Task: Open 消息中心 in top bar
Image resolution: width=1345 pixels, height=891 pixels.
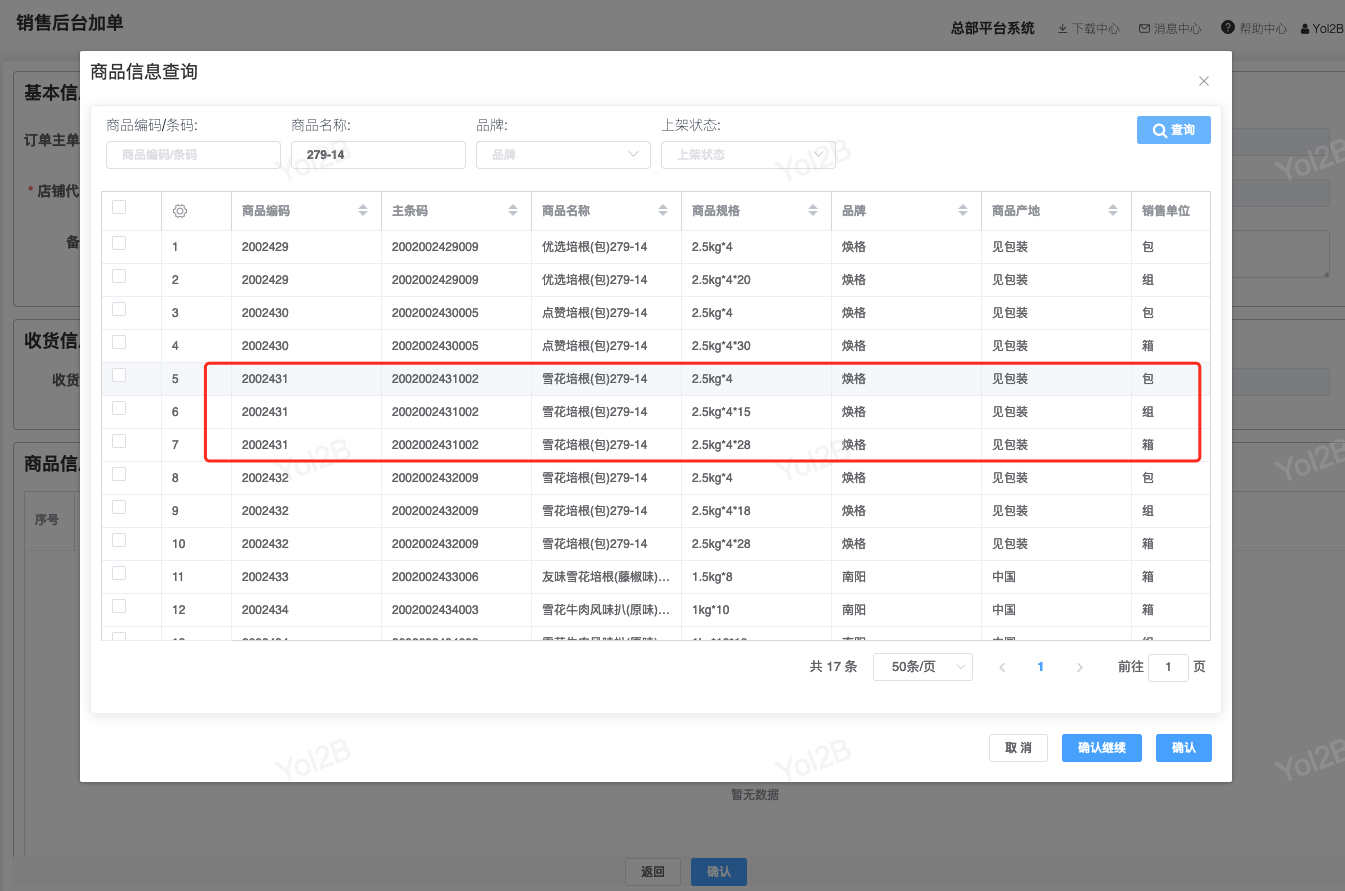Action: (x=1170, y=29)
